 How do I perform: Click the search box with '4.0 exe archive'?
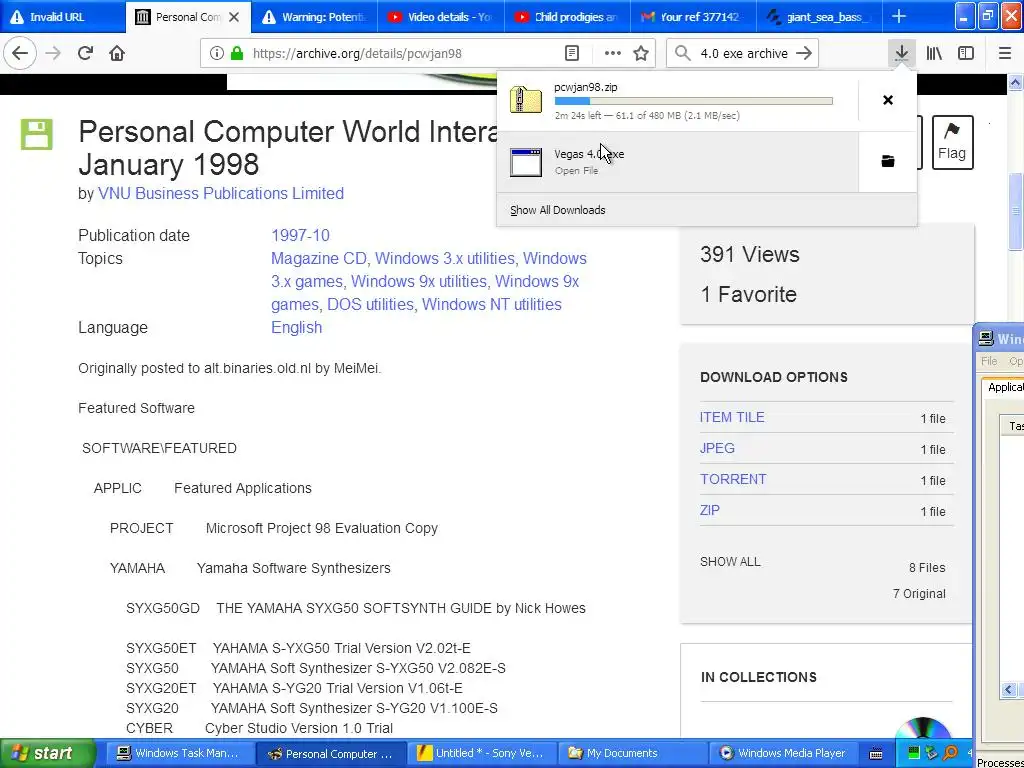pos(744,54)
